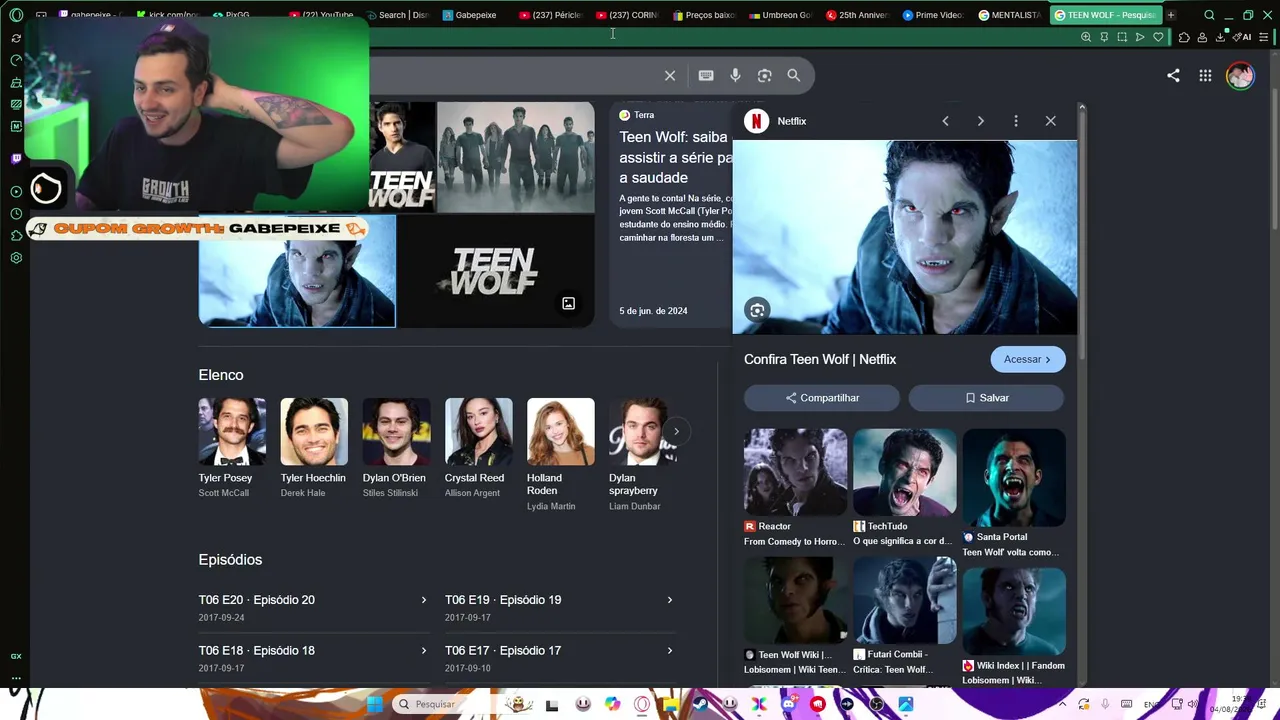Open the downloads icon in toolbar

click(x=1221, y=37)
